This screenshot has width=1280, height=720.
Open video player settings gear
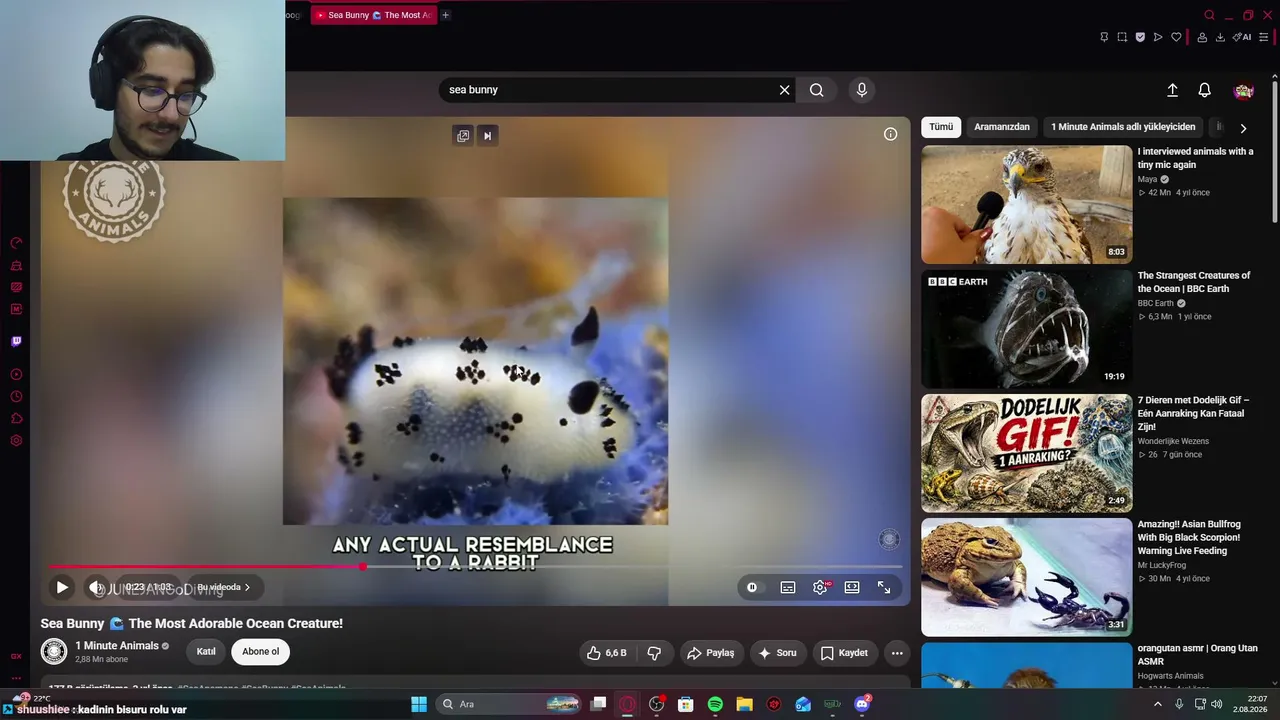(820, 587)
